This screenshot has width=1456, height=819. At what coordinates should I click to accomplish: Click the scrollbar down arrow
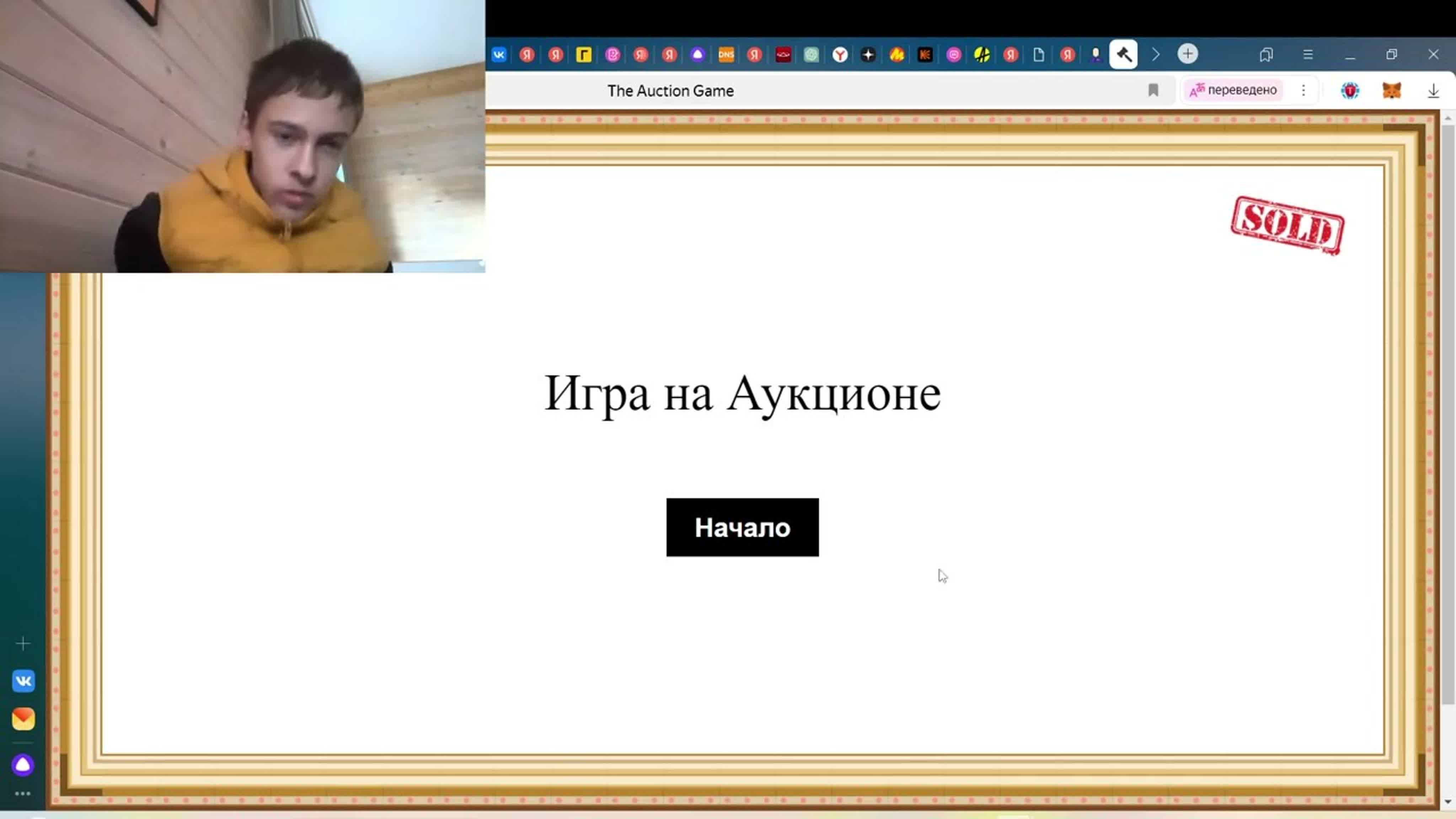(x=1447, y=802)
